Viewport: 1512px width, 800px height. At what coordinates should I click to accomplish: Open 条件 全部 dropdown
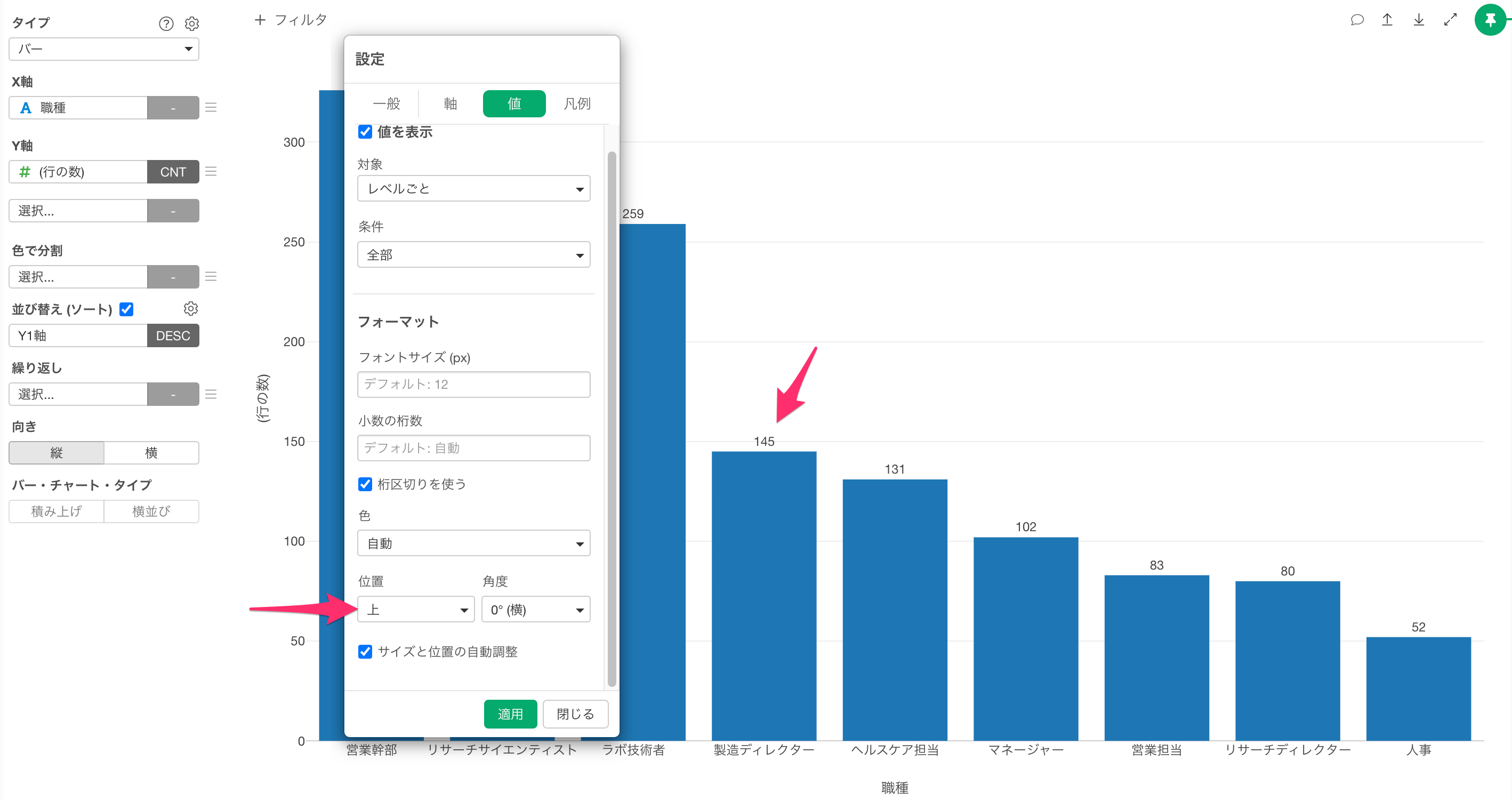point(473,255)
